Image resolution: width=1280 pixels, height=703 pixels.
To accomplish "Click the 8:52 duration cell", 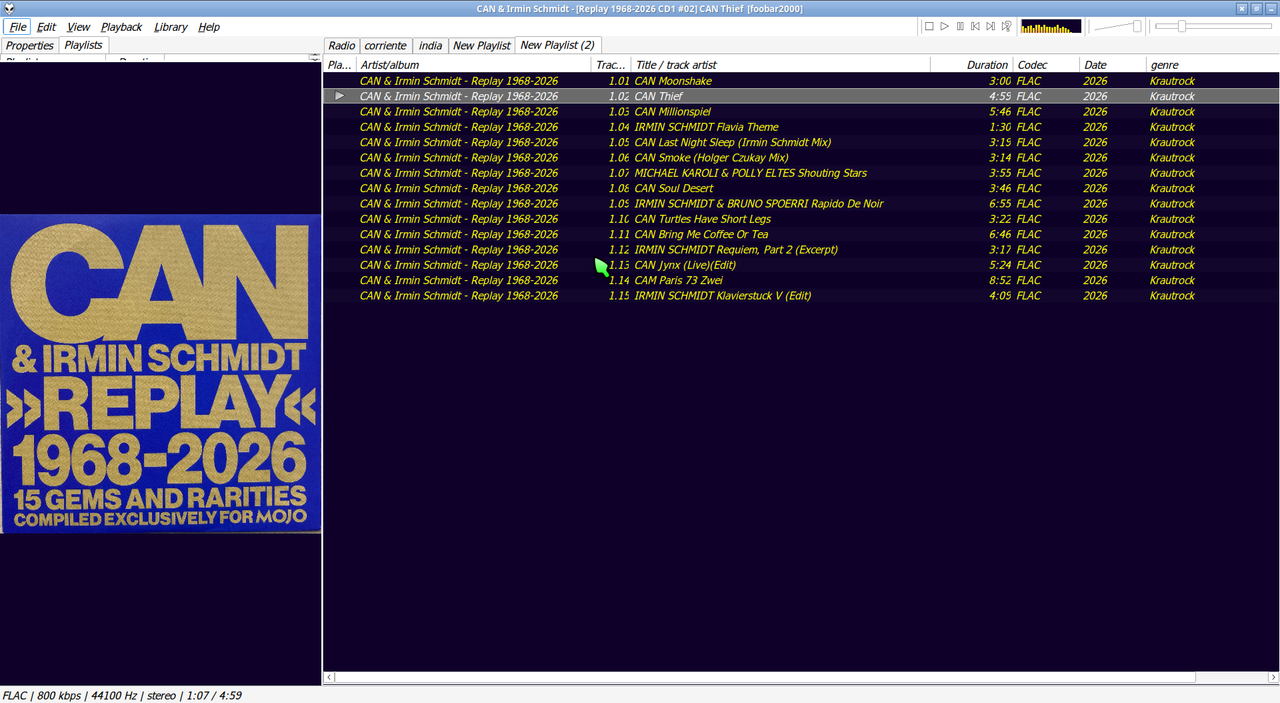I will pos(999,280).
